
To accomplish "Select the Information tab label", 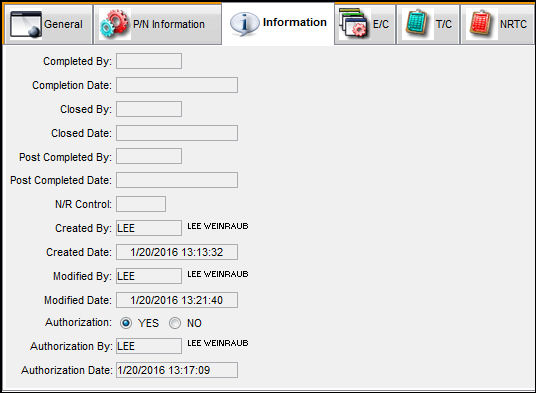I will click(295, 22).
